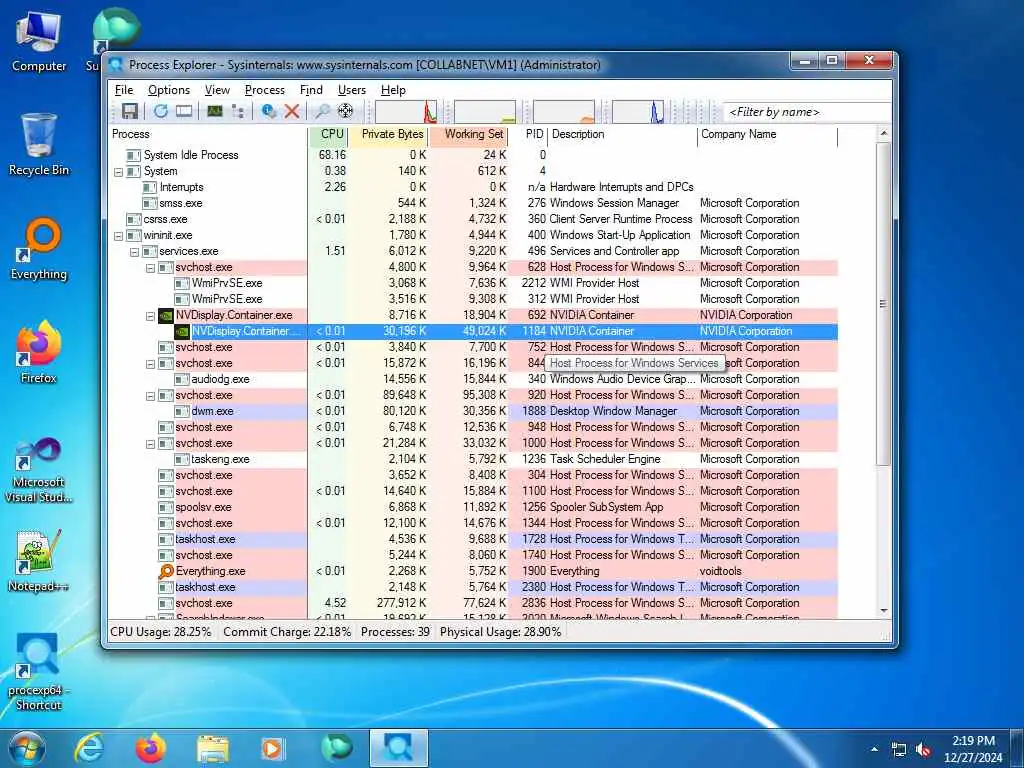Screen dimensions: 1024x768
Task: Sort by Company Name column header
Action: click(768, 134)
